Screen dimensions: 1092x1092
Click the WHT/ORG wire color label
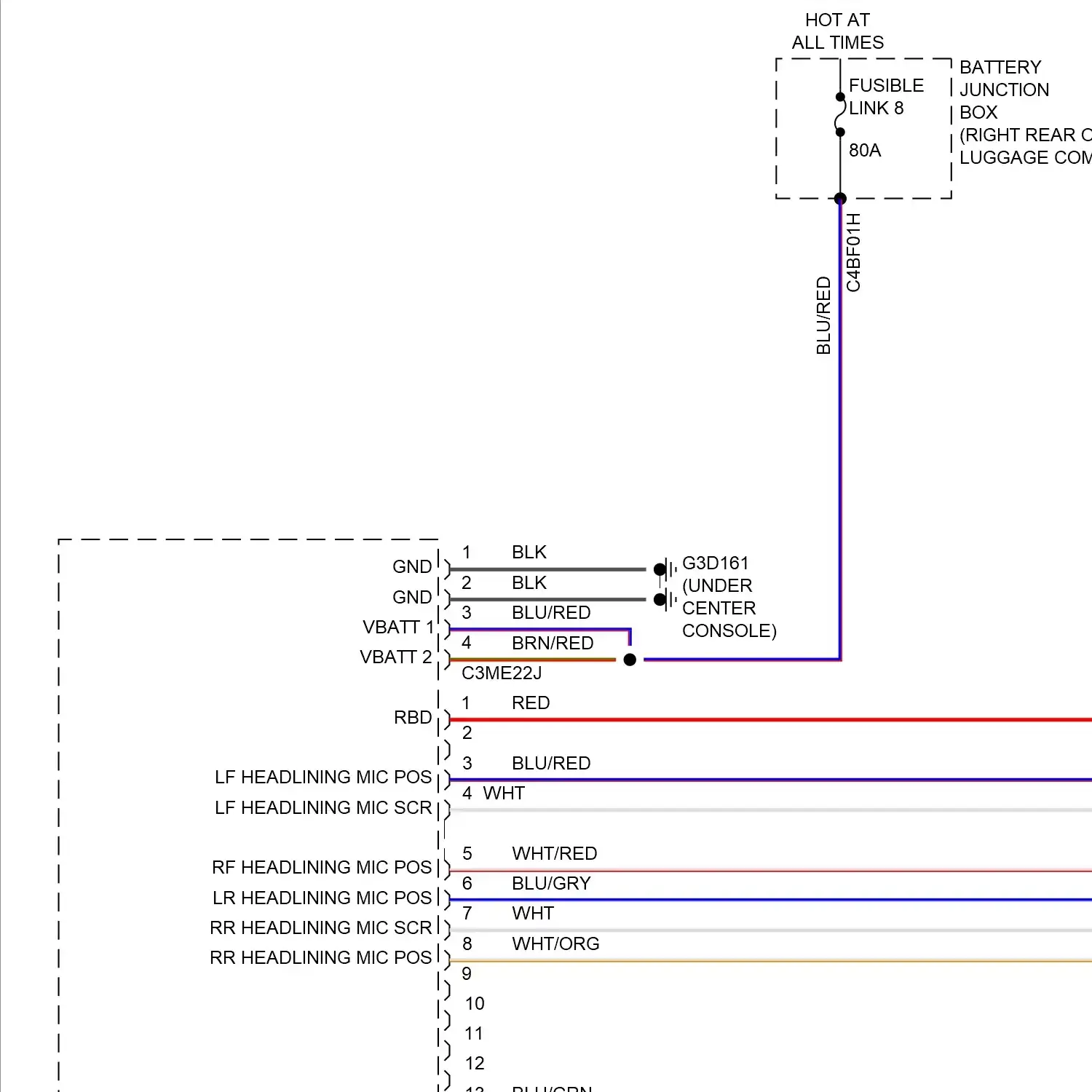[555, 944]
